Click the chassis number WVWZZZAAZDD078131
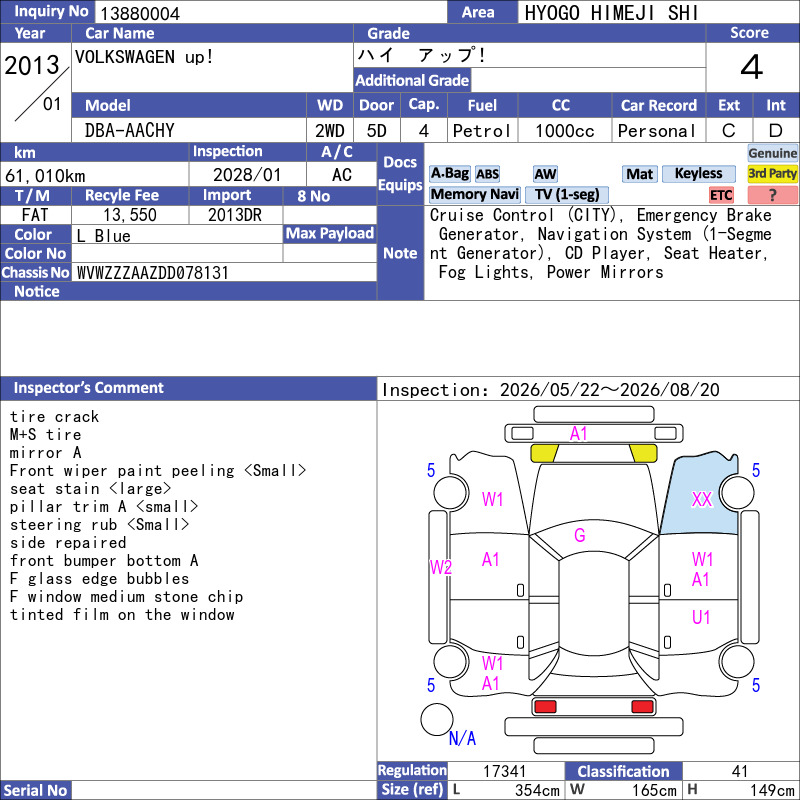 (x=153, y=273)
